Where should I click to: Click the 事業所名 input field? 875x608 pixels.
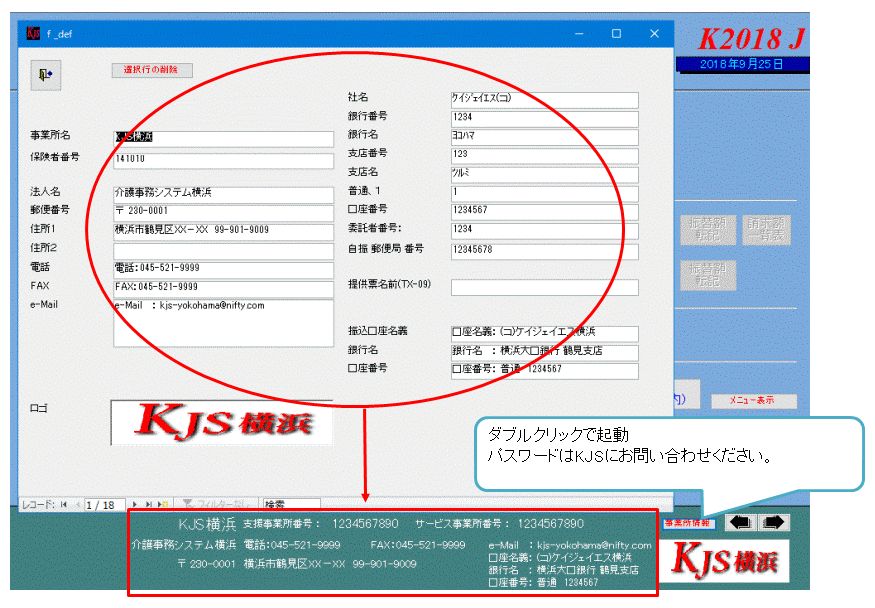tap(222, 138)
